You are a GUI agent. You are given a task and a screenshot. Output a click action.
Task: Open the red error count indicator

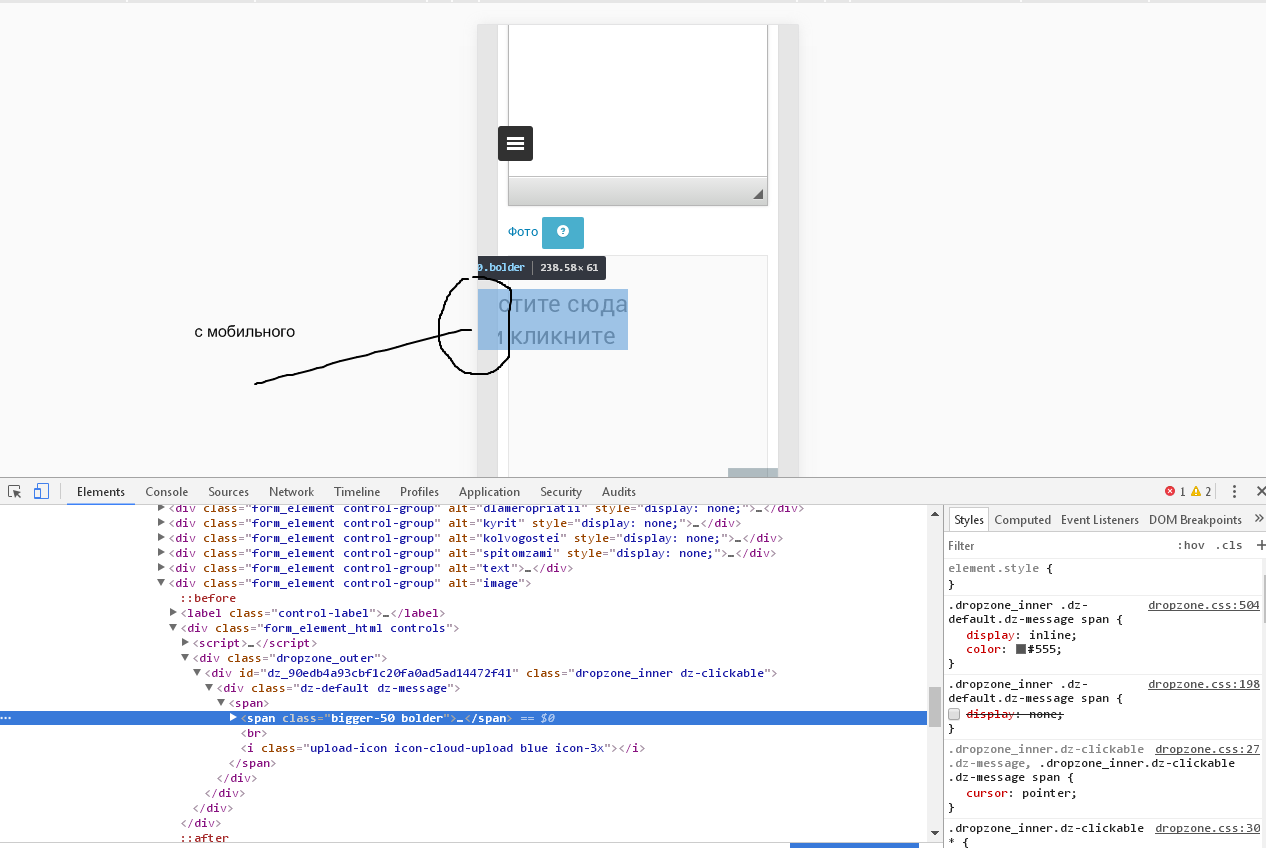[x=1175, y=491]
